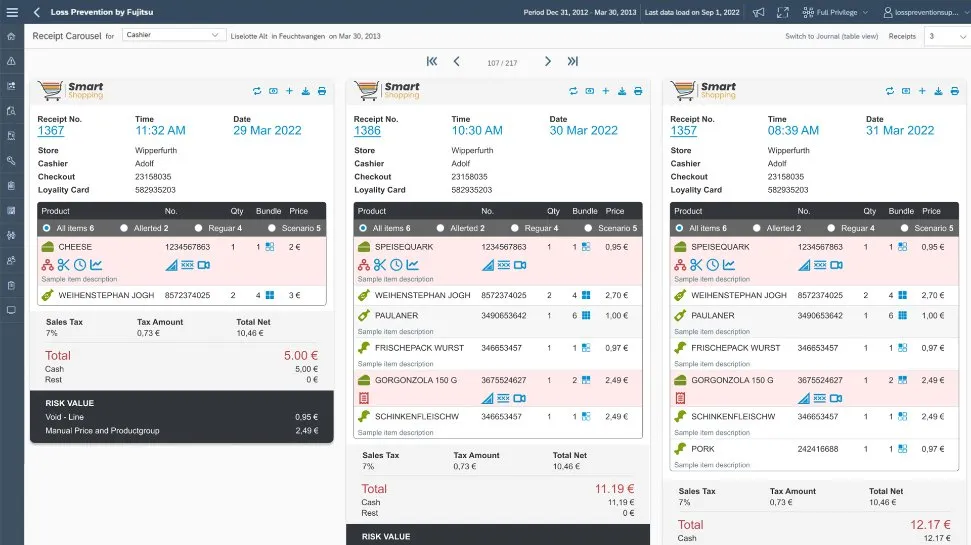Print receipt 1367 using the printer icon
971x545 pixels.
coord(322,91)
